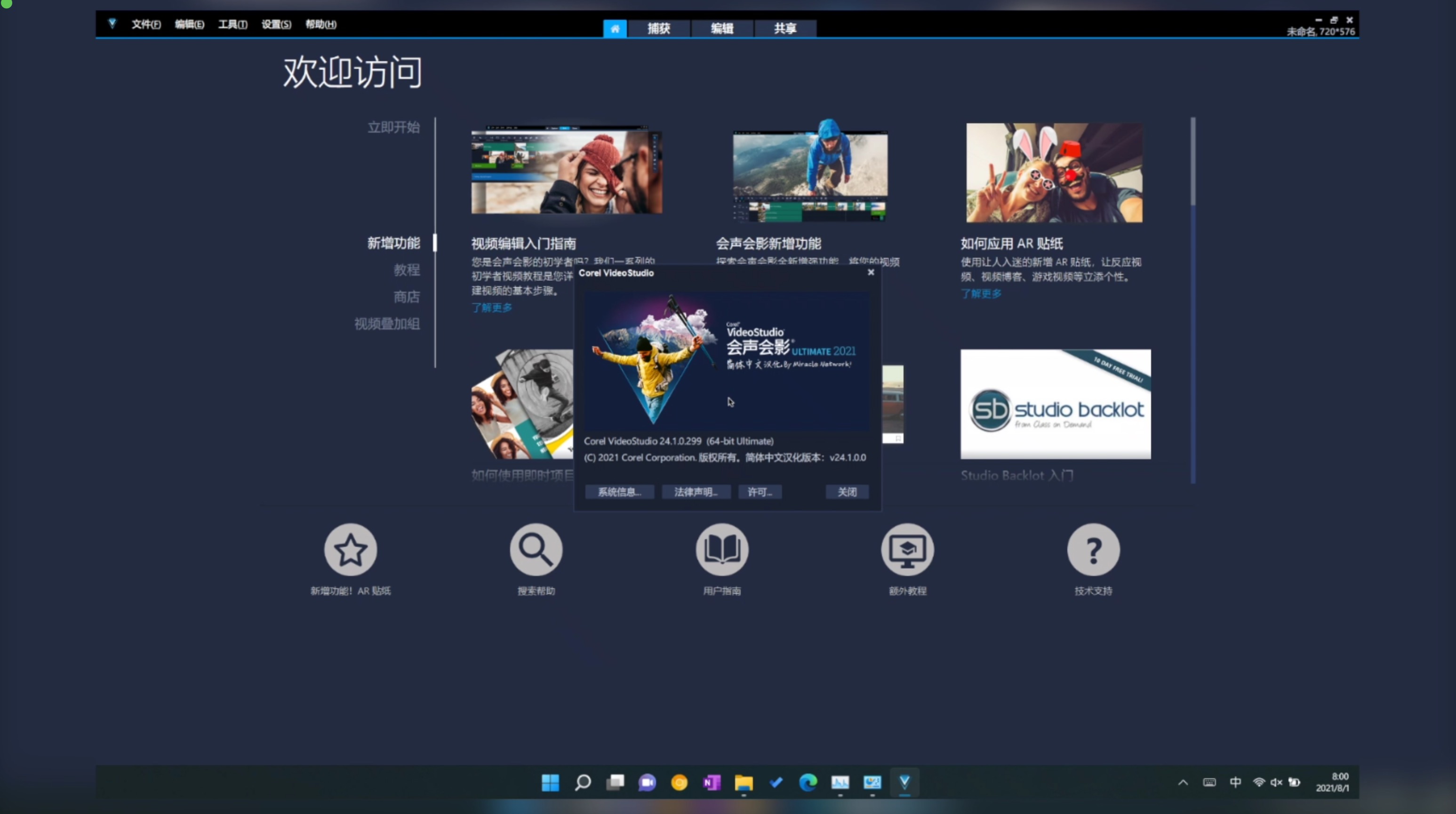Viewport: 1456px width, 814px height.
Task: Show hidden system tray icons chevron
Action: [1183, 782]
